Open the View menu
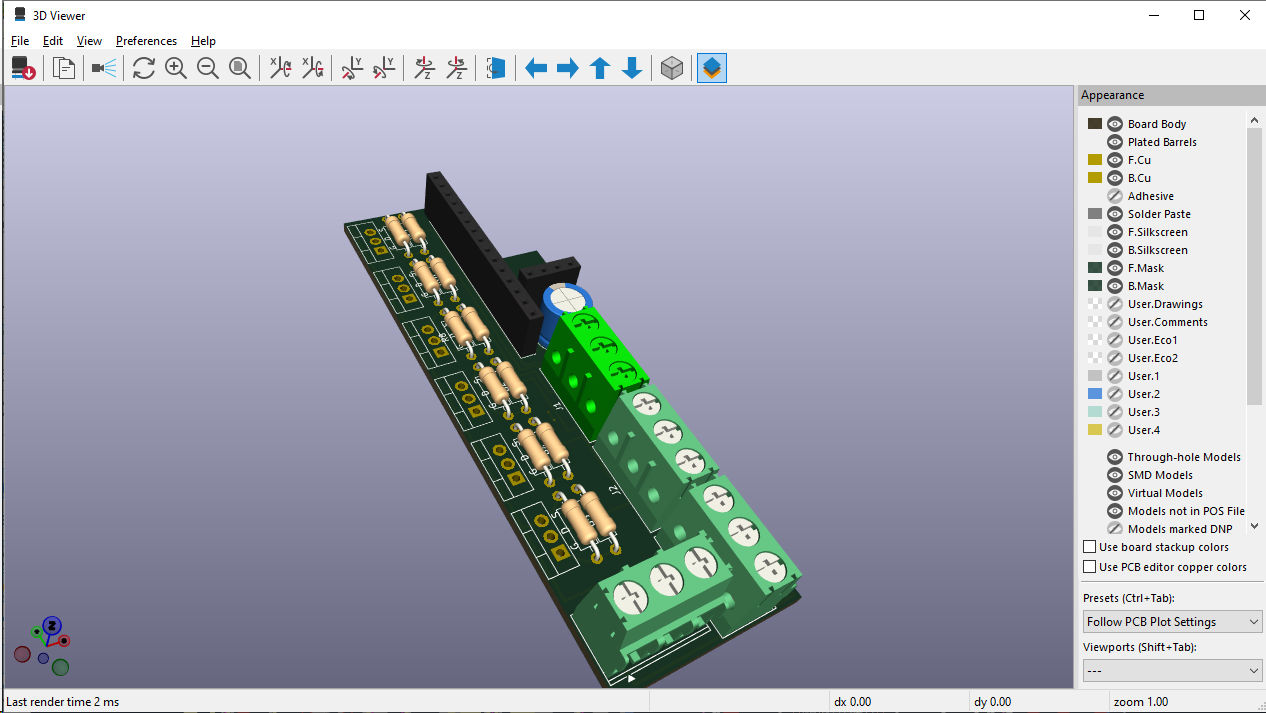 [x=89, y=41]
